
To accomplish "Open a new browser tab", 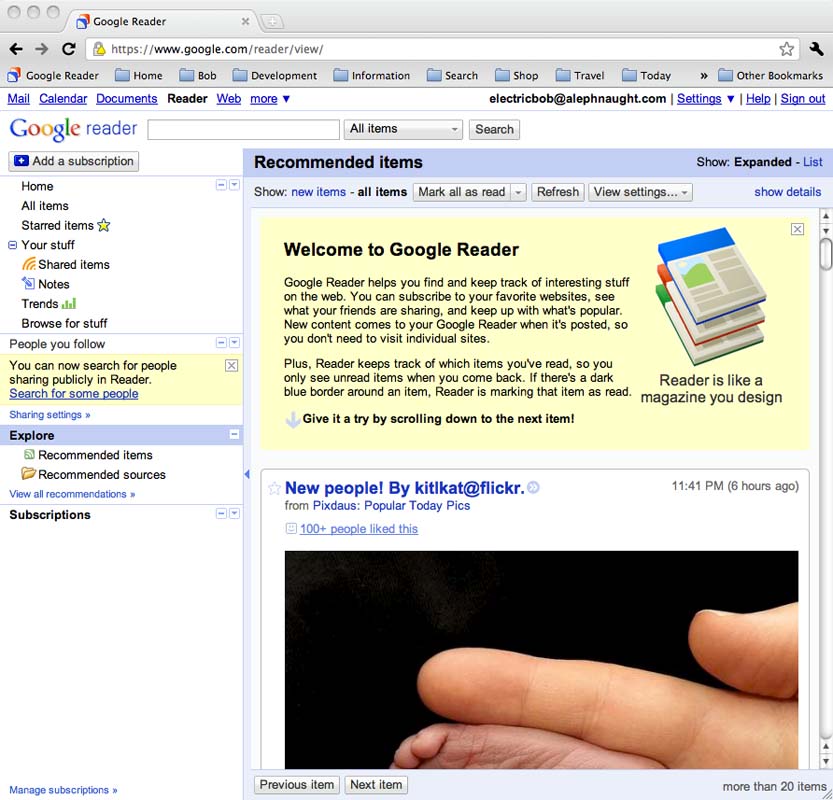I will coord(272,22).
